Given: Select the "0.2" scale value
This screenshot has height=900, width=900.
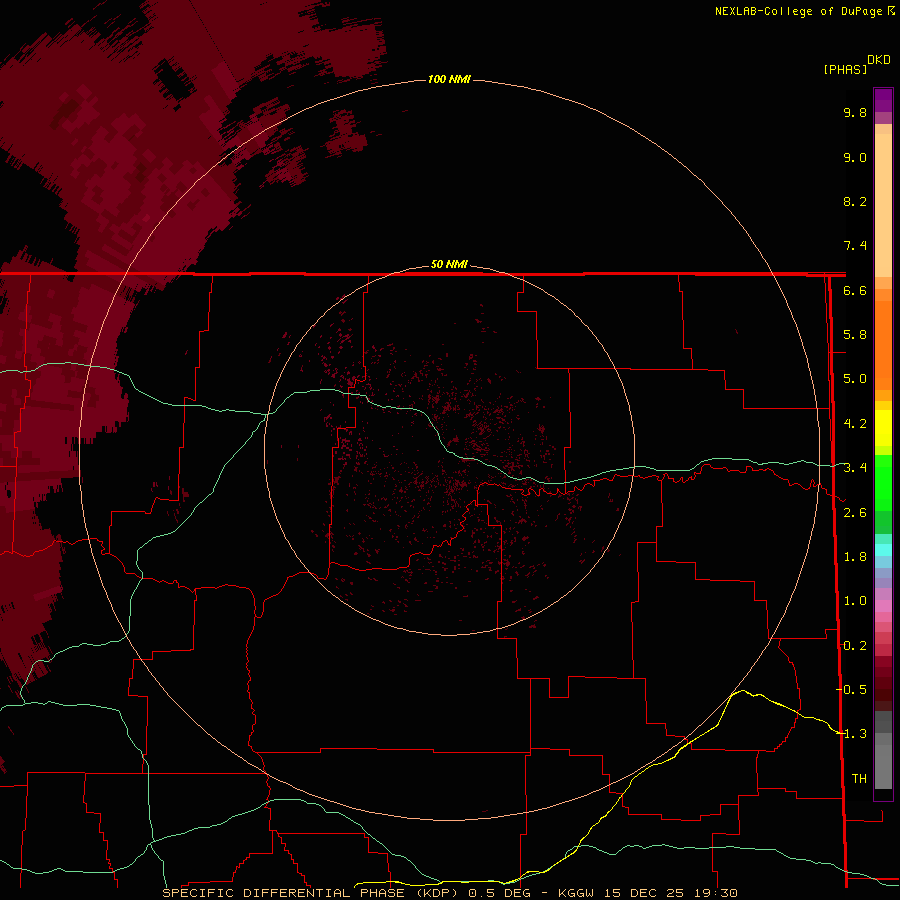Looking at the screenshot, I should coord(855,646).
